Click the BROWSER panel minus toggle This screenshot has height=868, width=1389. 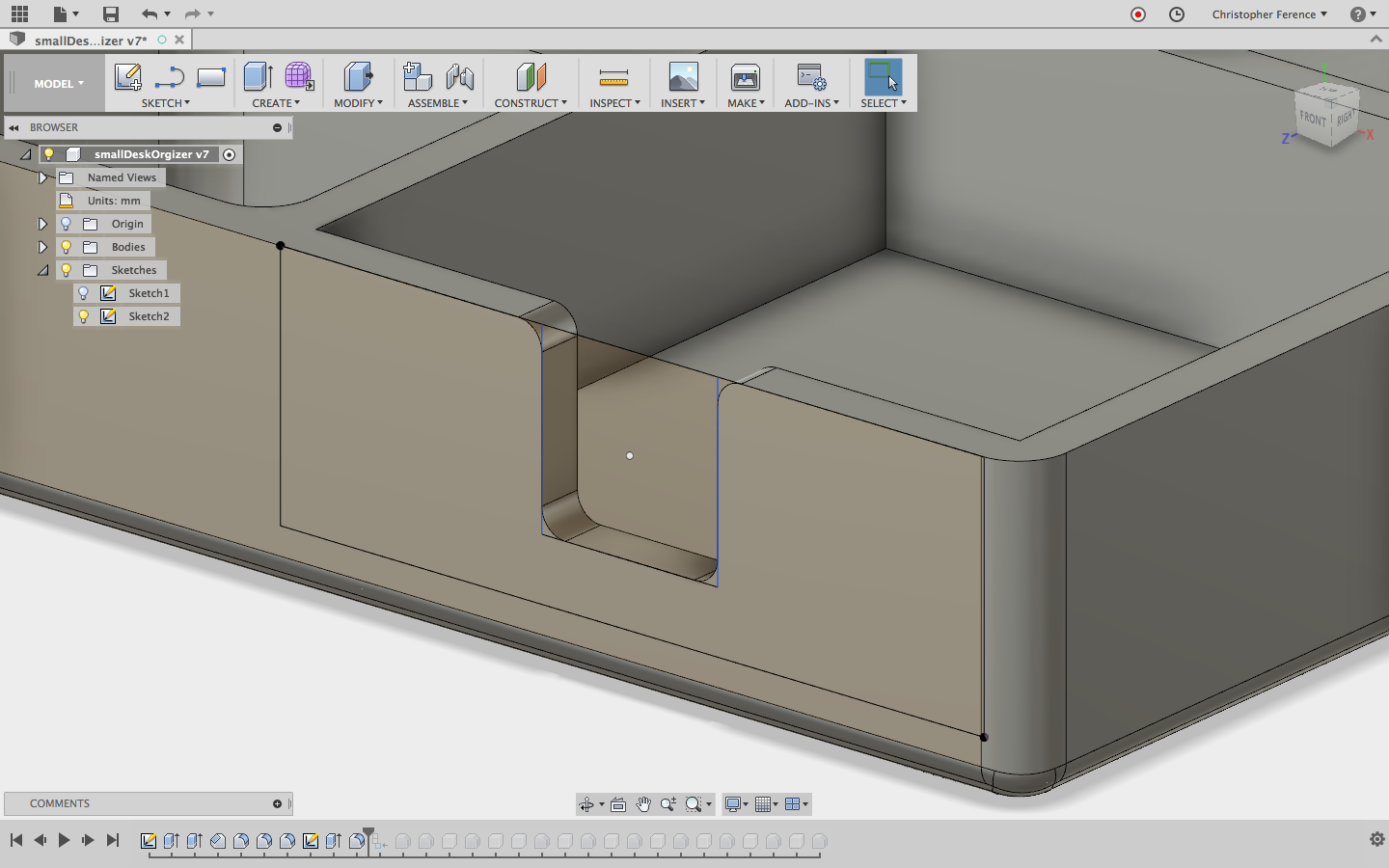click(277, 127)
